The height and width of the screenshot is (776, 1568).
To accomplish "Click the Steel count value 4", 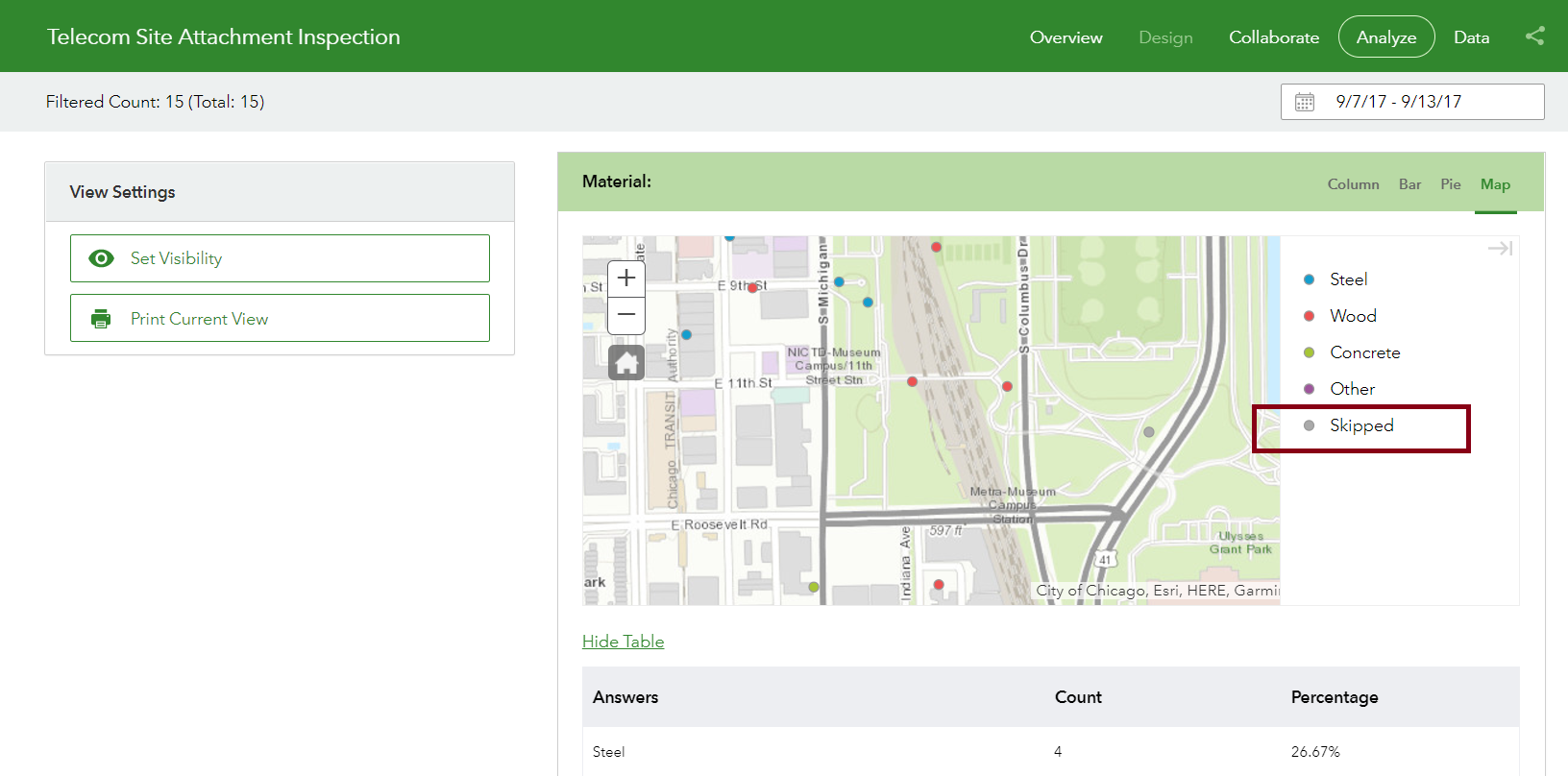I will (1058, 752).
